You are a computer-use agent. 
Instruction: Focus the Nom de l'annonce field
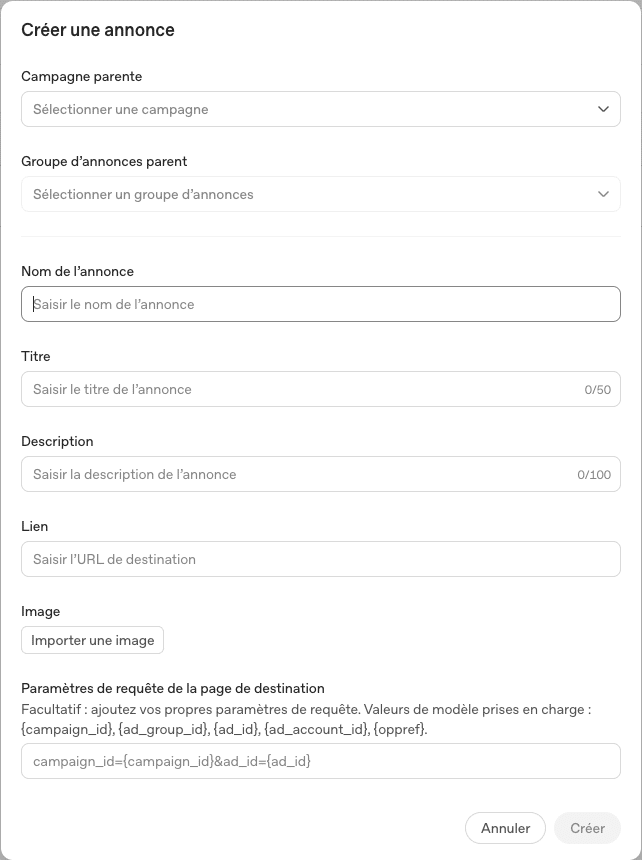pos(321,304)
